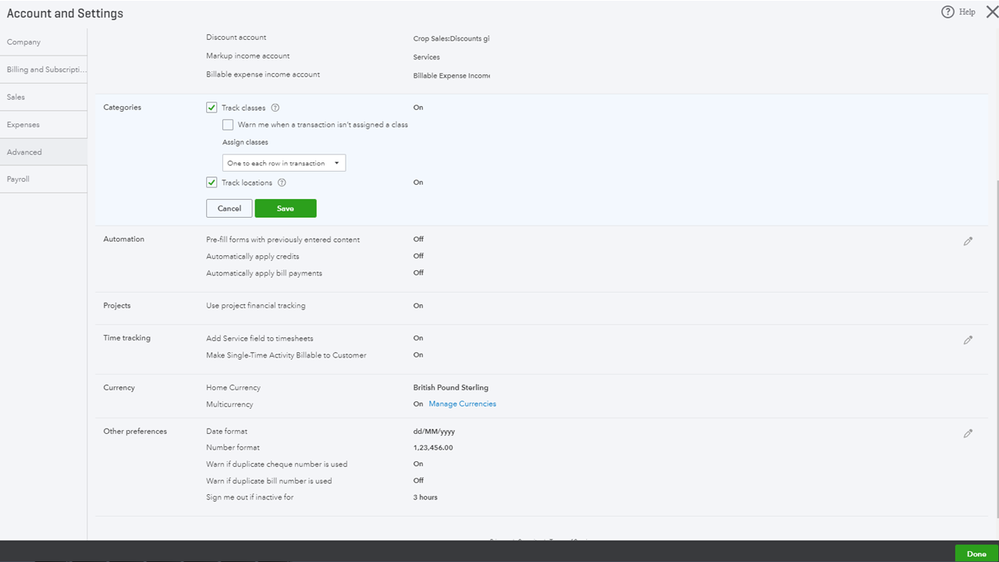Click 'Make Single-Time Activity Billable to Customer'
Screen dimensions: 999x562
coord(286,356)
